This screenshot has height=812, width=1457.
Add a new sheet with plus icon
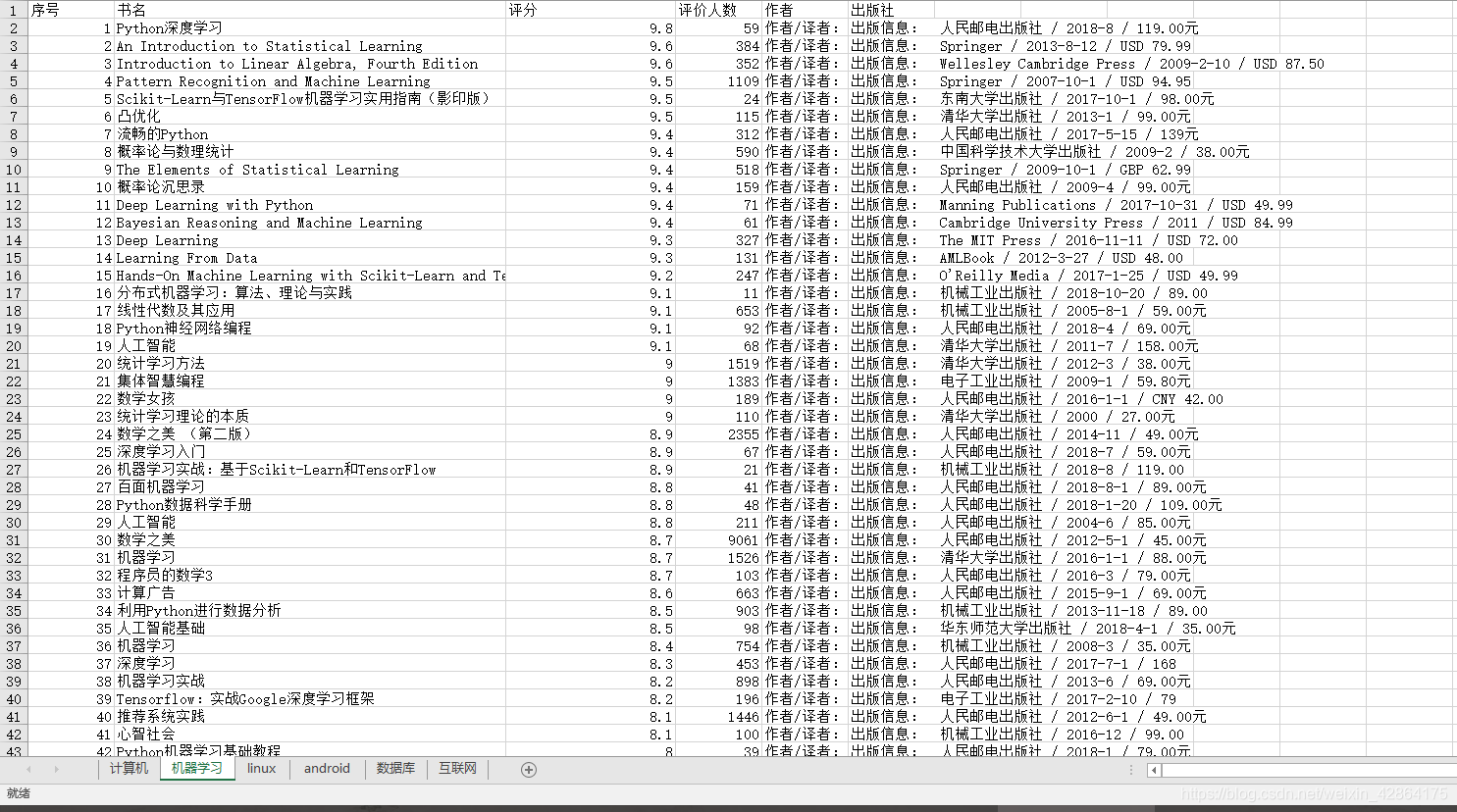click(529, 770)
